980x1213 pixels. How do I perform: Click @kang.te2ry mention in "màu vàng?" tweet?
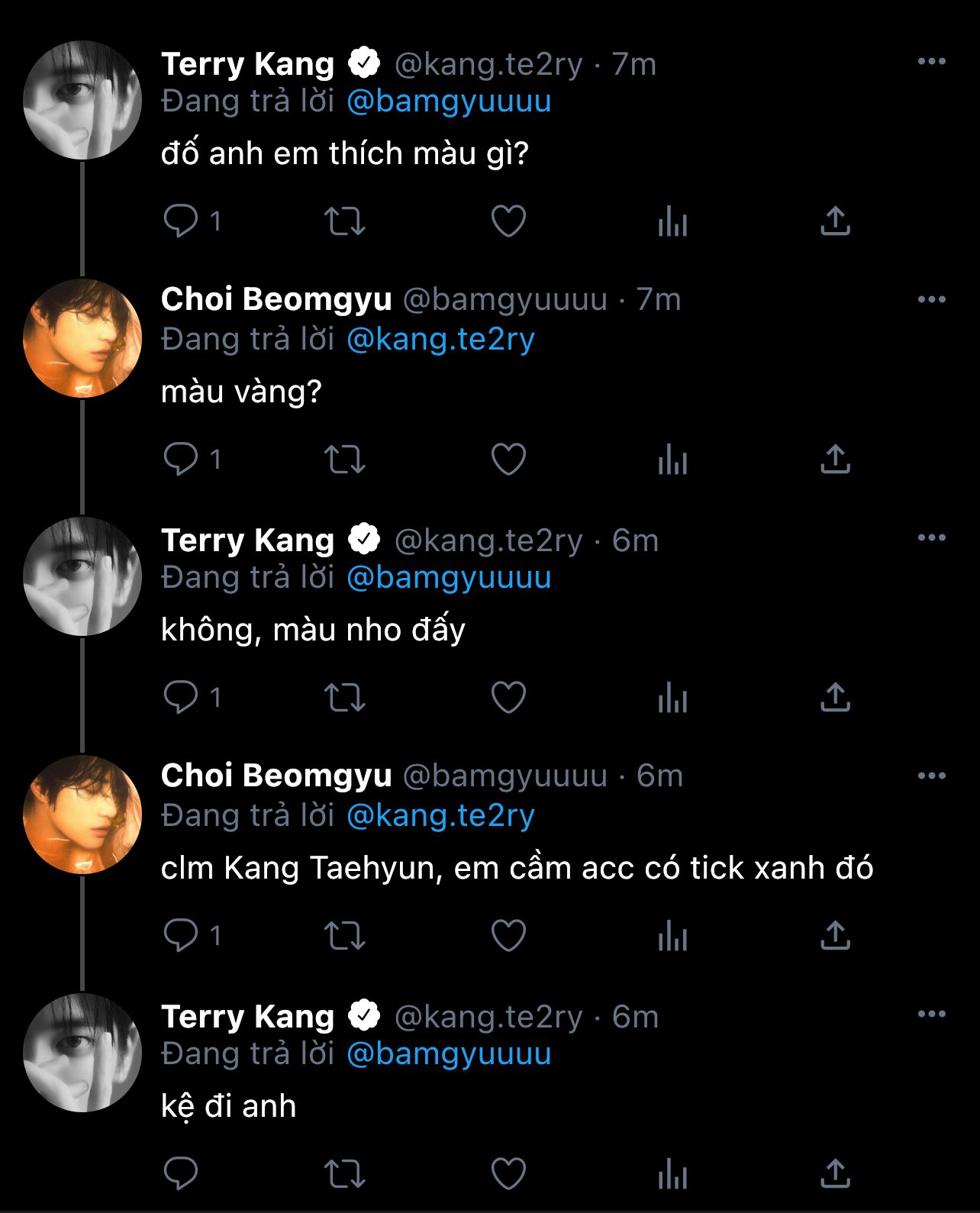tap(440, 340)
